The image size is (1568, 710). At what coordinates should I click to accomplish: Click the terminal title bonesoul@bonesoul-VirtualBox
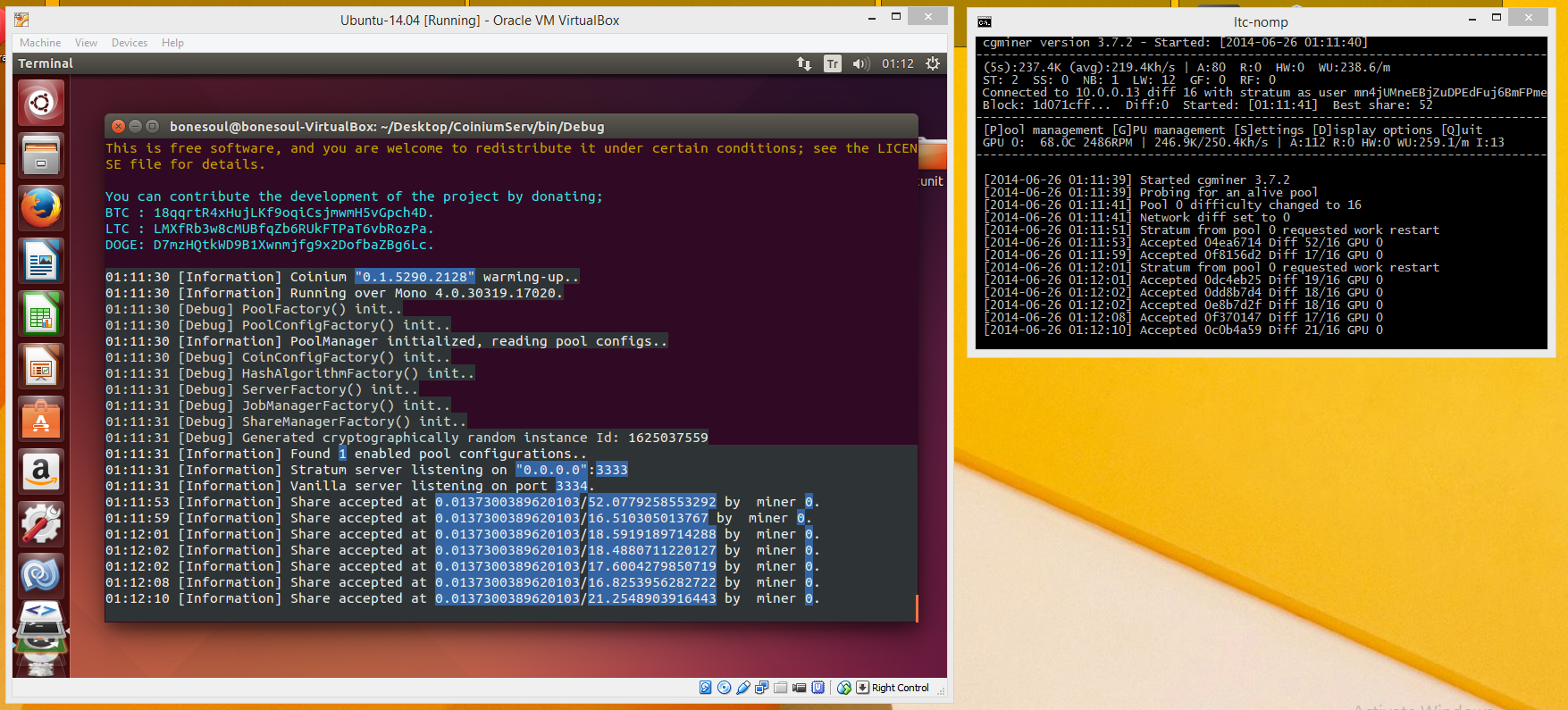[x=387, y=127]
